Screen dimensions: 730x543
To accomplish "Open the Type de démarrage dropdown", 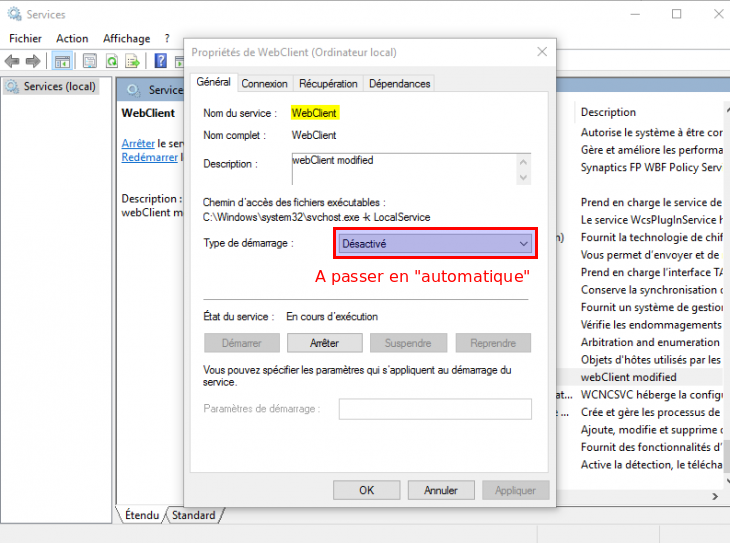I will [435, 243].
